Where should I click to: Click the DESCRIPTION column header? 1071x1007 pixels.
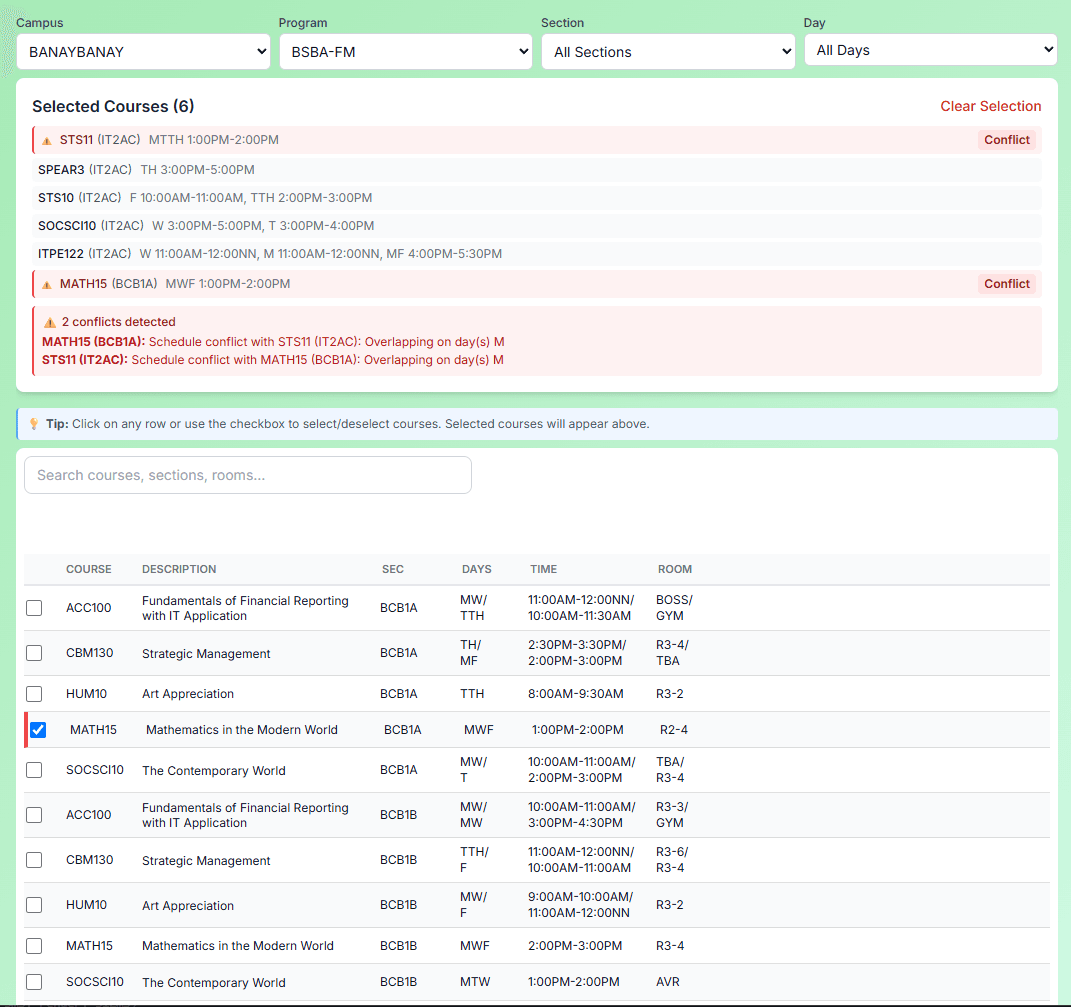point(179,570)
